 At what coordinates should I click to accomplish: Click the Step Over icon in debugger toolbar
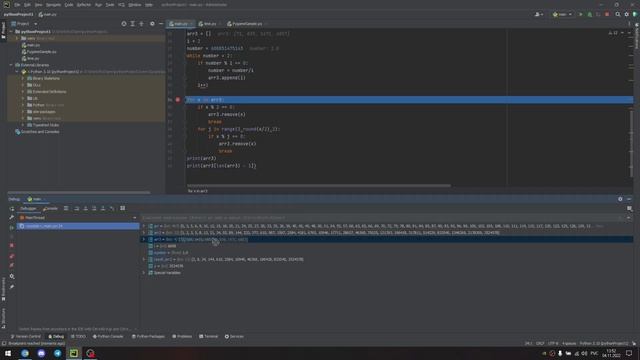[x=77, y=209]
